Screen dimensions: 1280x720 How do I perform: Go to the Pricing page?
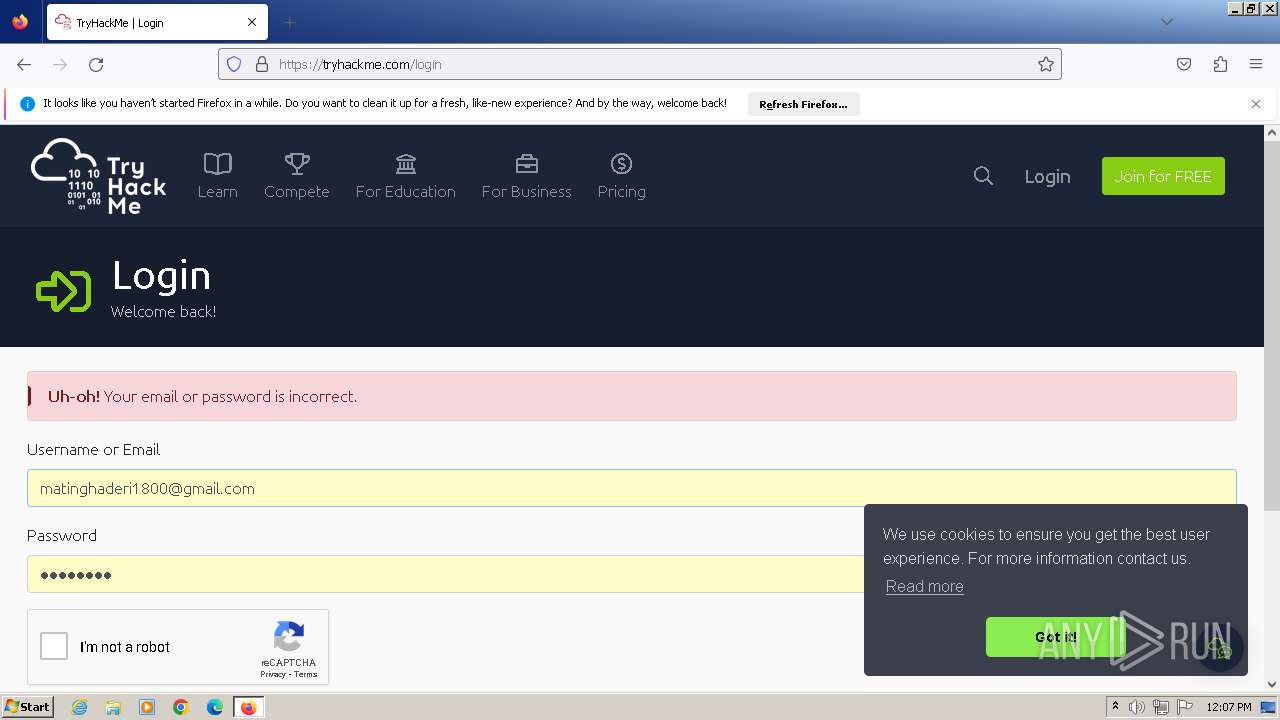click(621, 176)
